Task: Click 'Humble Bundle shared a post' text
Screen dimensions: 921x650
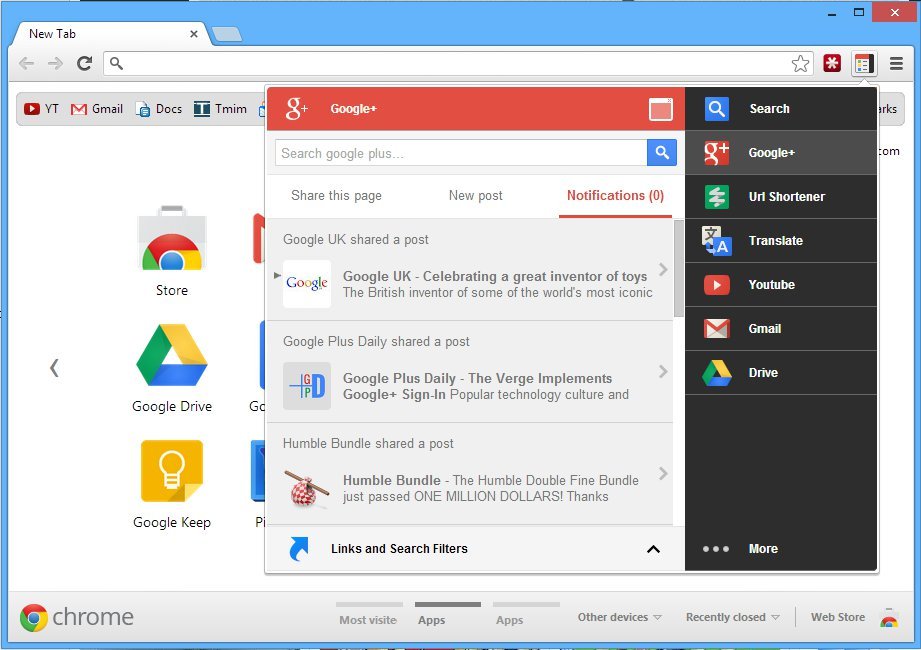Action: [368, 443]
